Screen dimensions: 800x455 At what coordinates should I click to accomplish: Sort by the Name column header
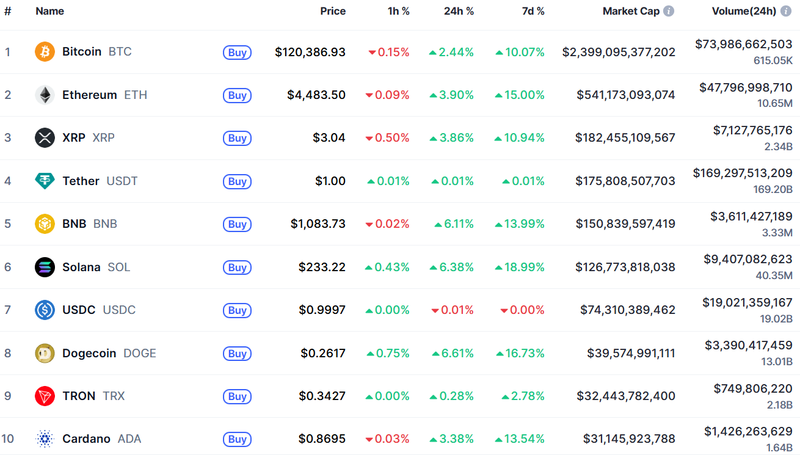point(50,11)
